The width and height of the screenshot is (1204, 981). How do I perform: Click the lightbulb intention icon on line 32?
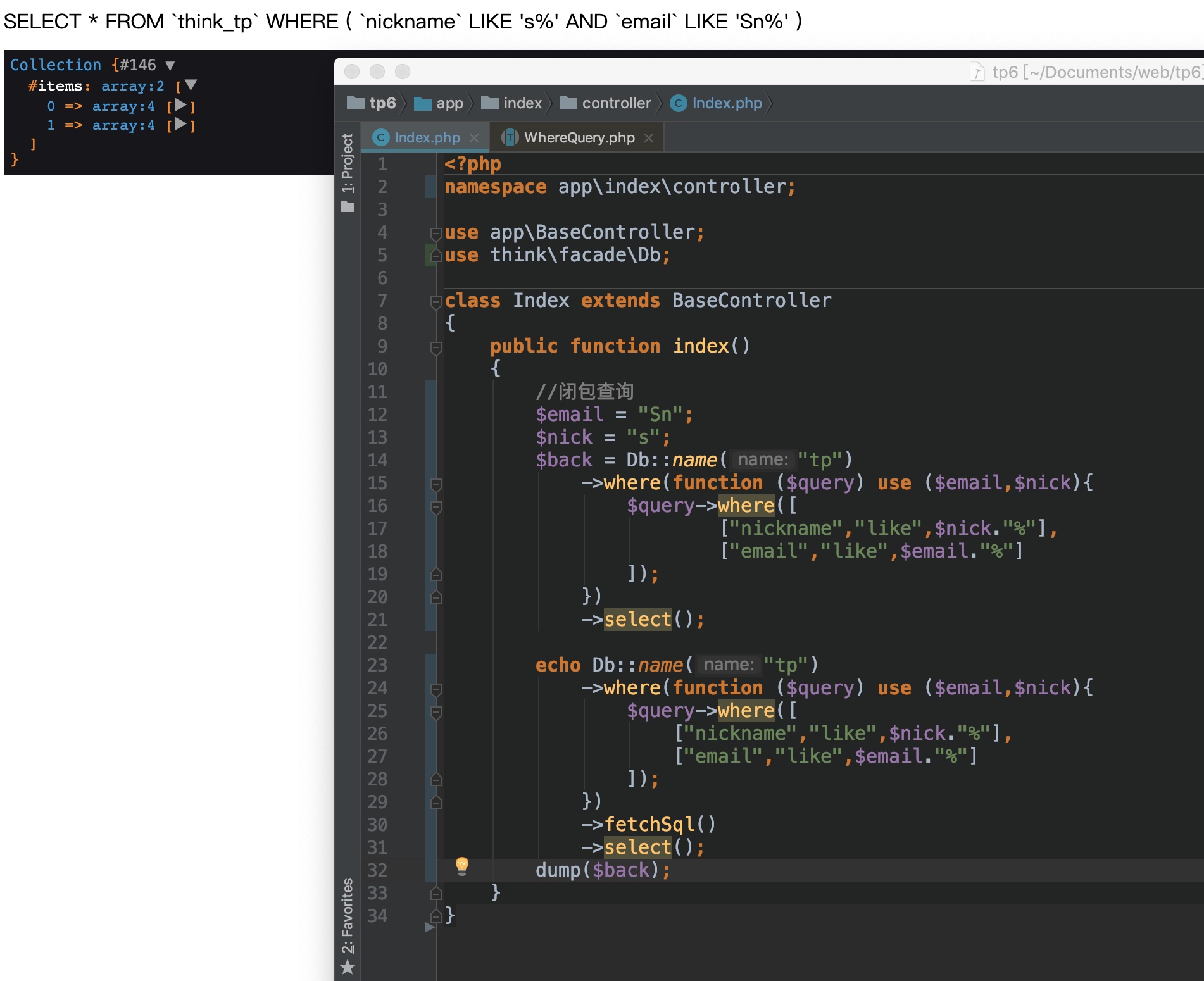[462, 866]
